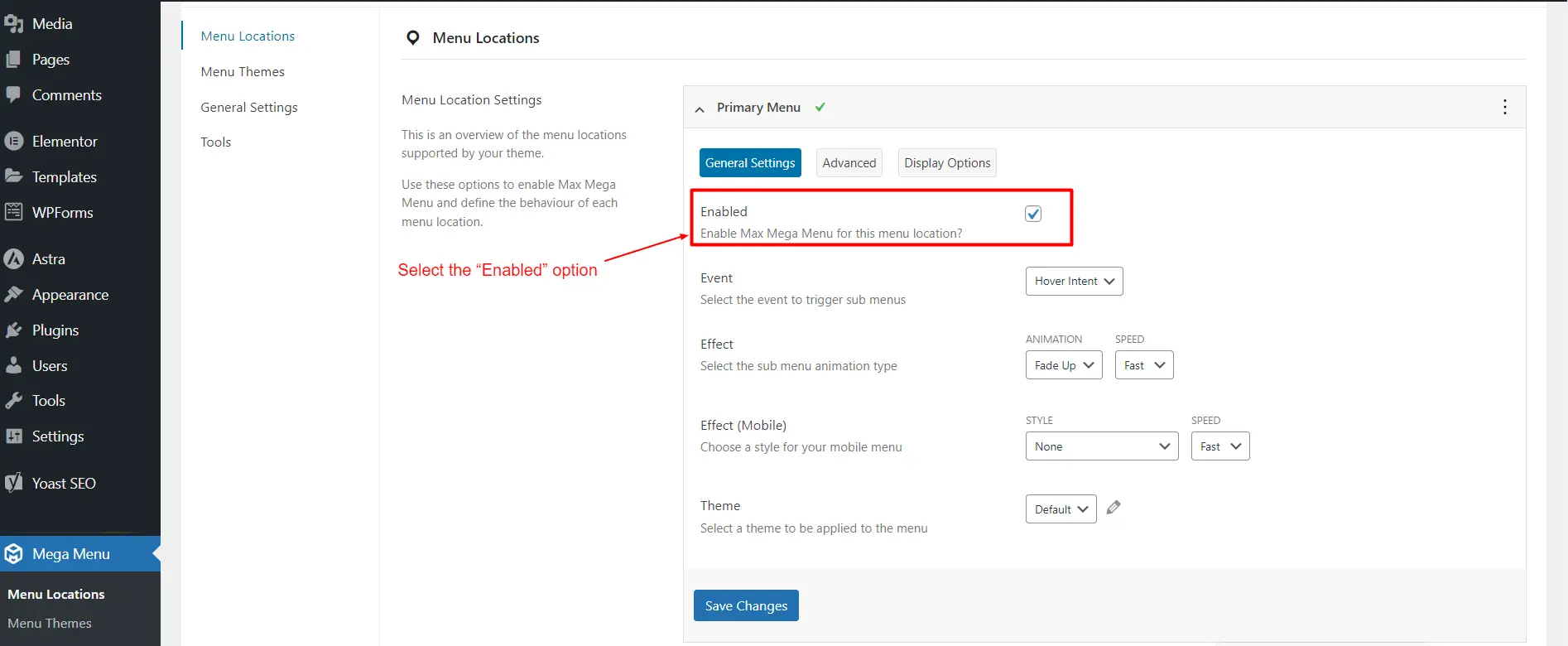Click the Media sidebar icon
1568x646 pixels.
click(13, 24)
